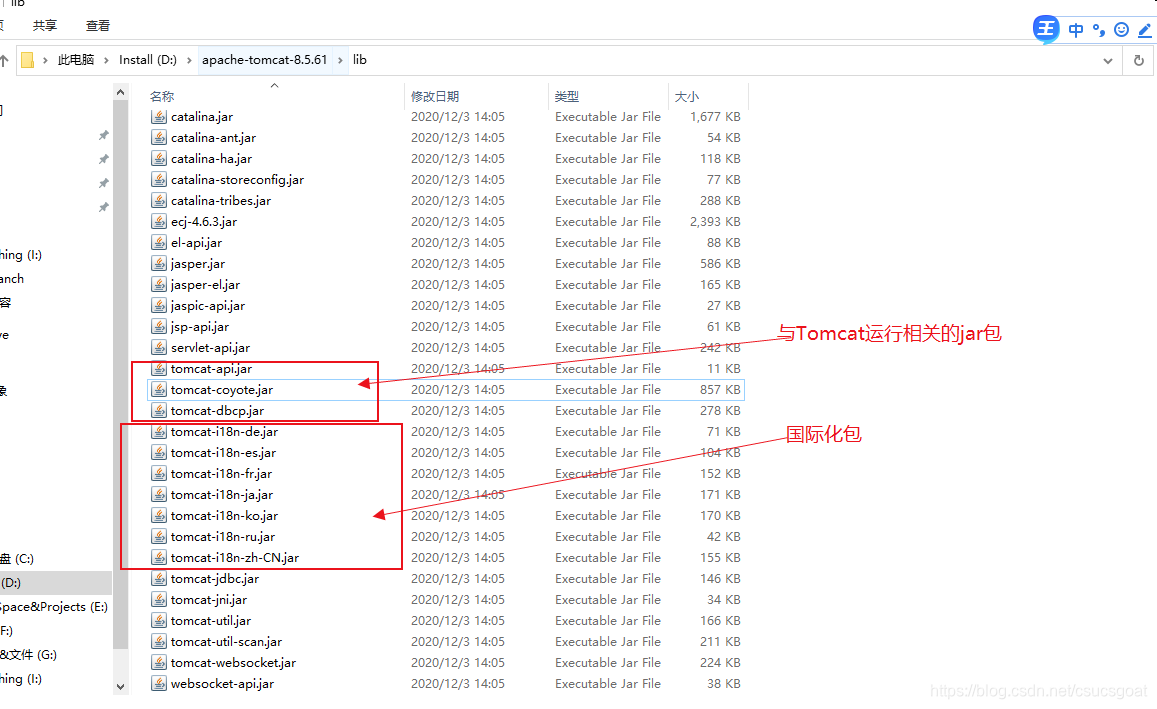
Task: Click the servlet-api.jar file icon
Action: (x=159, y=347)
